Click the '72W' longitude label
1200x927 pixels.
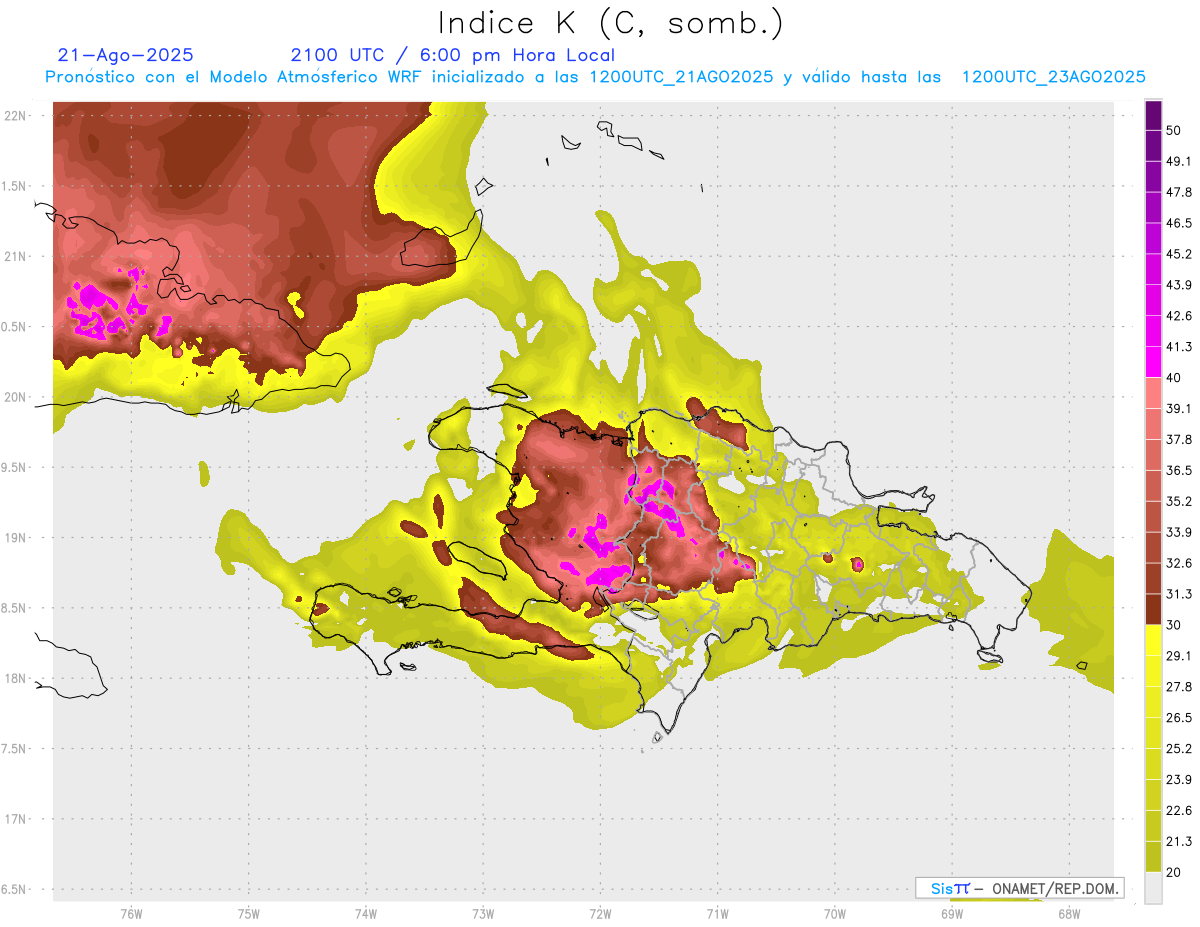[600, 914]
